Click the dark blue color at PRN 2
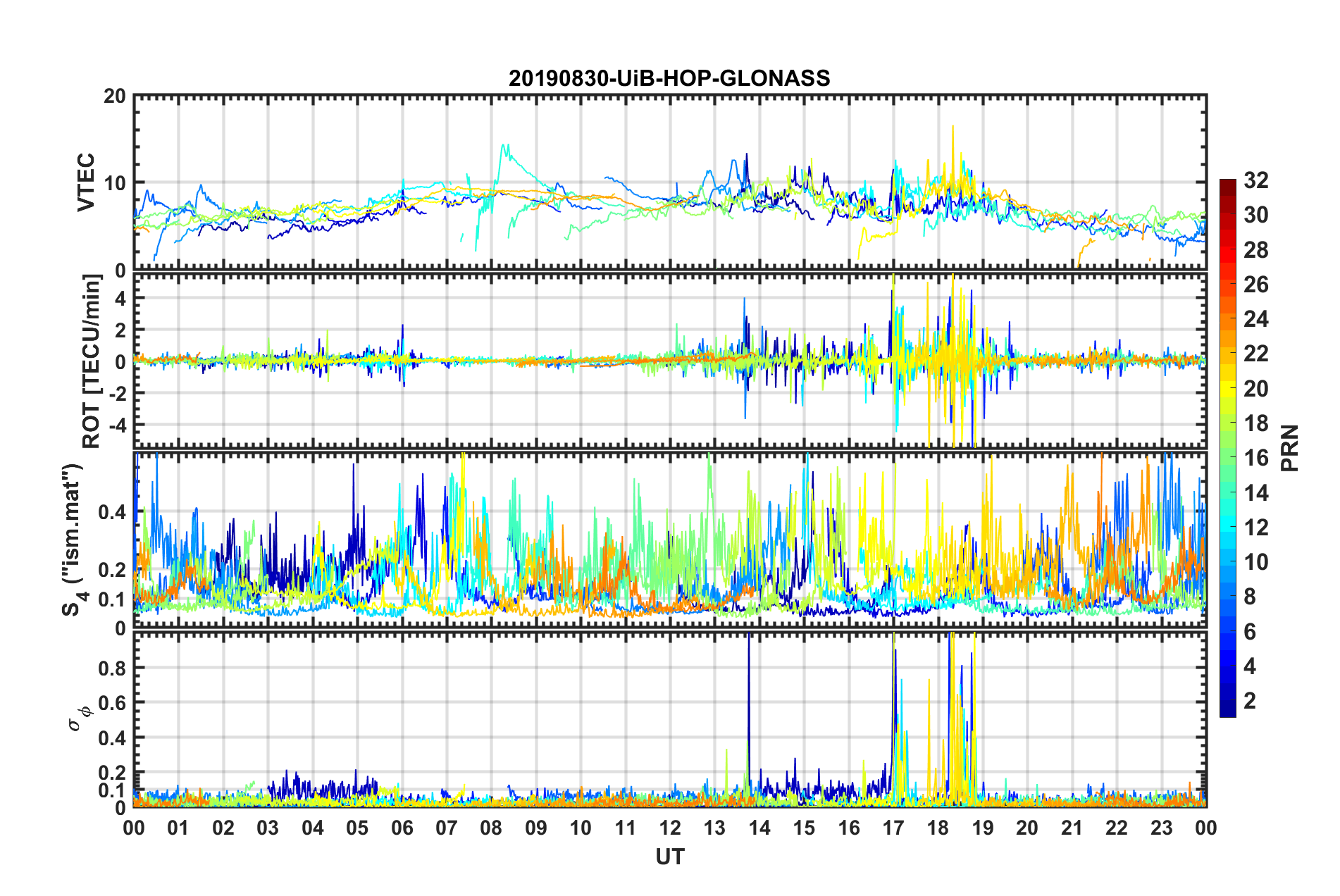Screen dimensions: 1340x896 1227,700
